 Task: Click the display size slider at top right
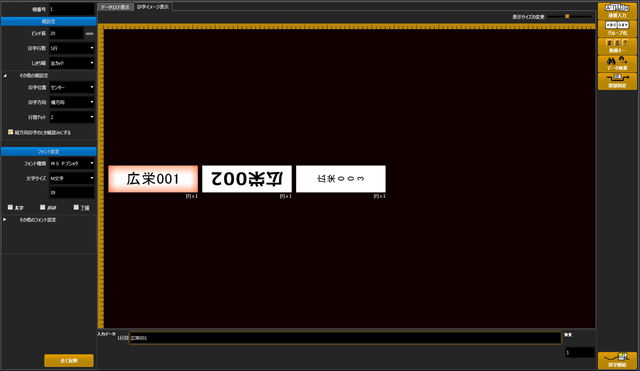pyautogui.click(x=570, y=16)
